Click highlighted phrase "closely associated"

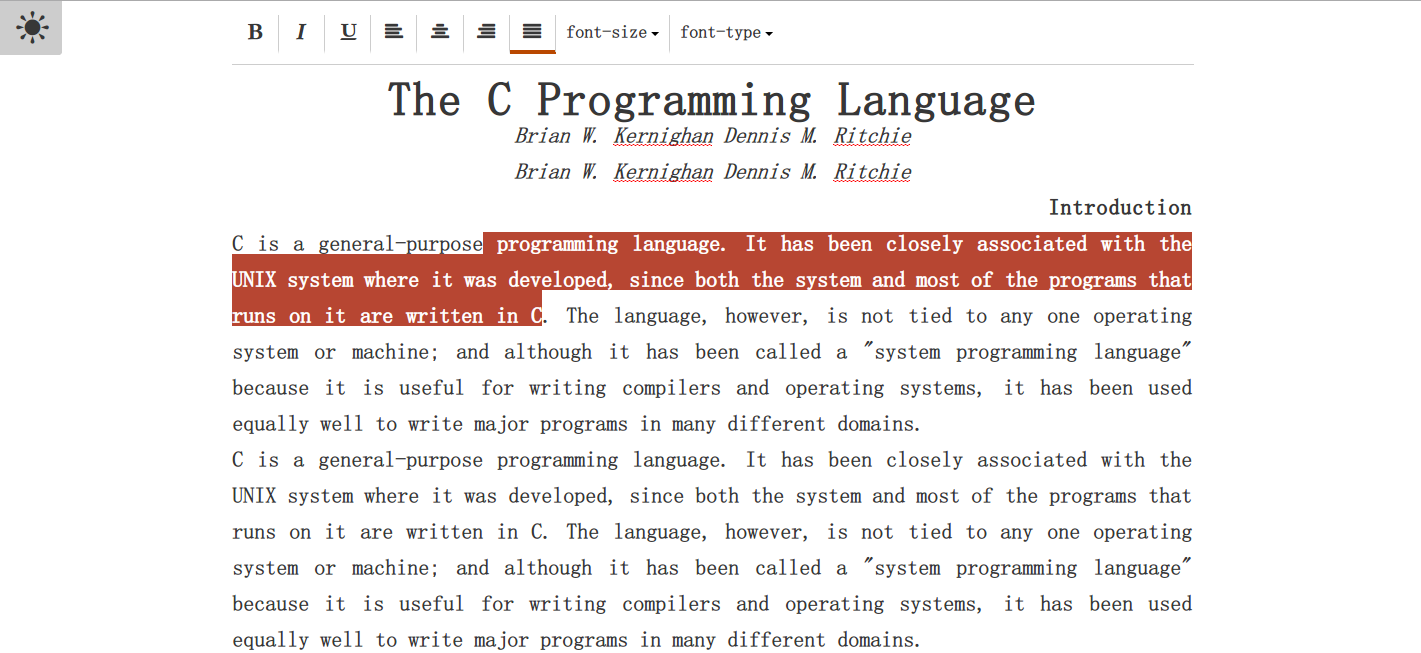pyautogui.click(x=973, y=244)
